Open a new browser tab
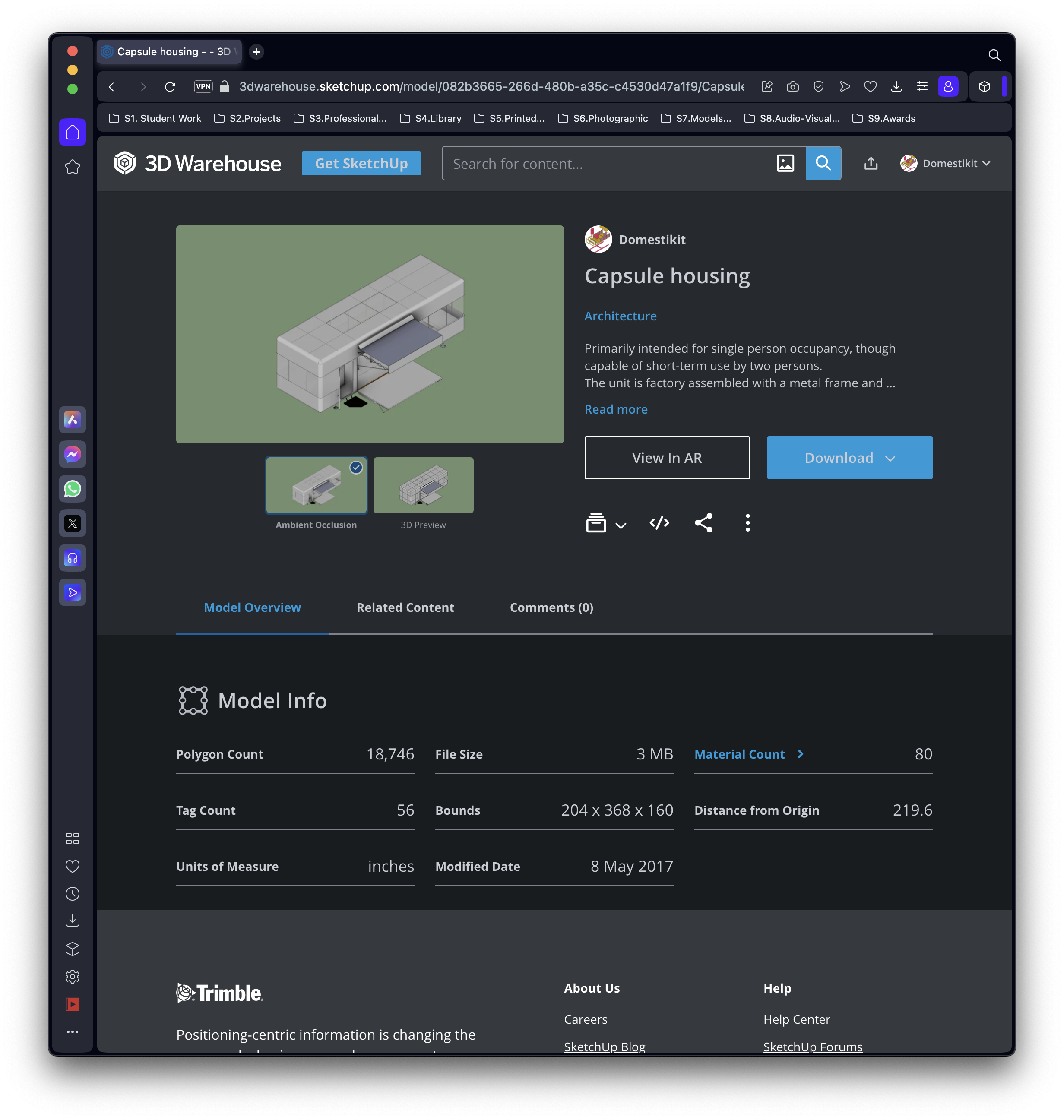This screenshot has height=1120, width=1064. [256, 52]
